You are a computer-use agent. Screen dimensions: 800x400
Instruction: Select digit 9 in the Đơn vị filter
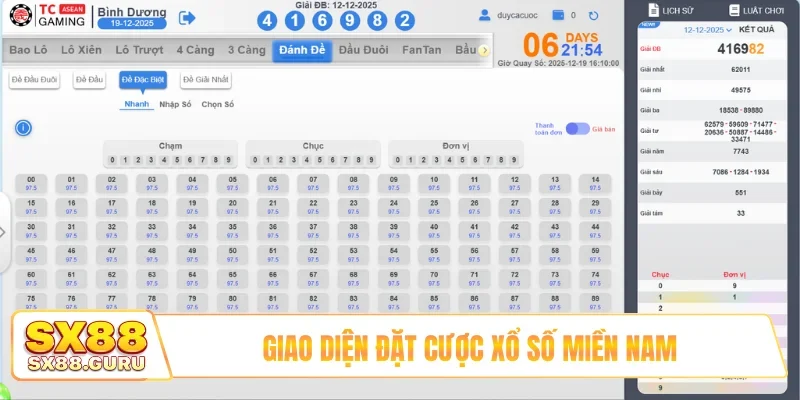click(514, 160)
